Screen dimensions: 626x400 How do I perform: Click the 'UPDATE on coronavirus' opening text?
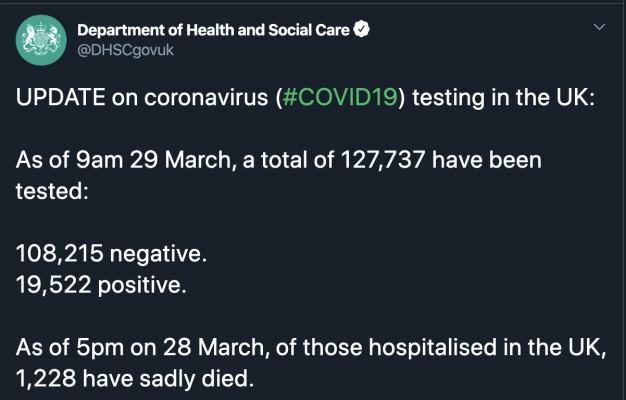142,97
